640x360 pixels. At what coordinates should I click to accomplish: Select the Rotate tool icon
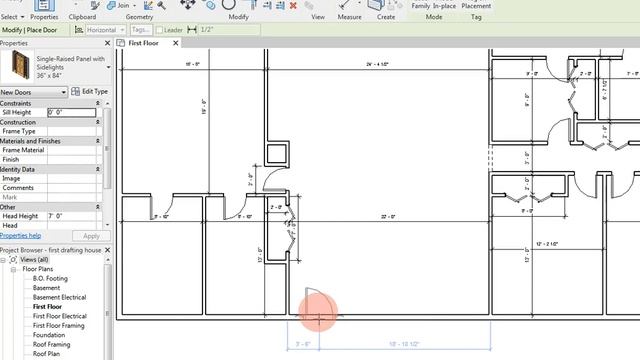click(x=229, y=4)
